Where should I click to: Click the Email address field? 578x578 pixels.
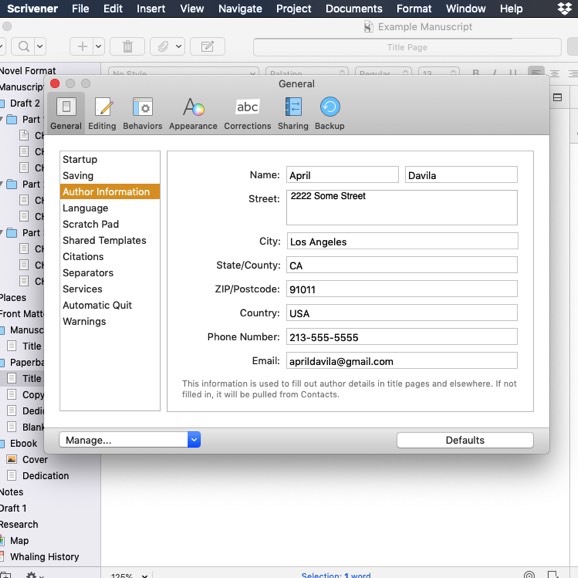(x=402, y=361)
